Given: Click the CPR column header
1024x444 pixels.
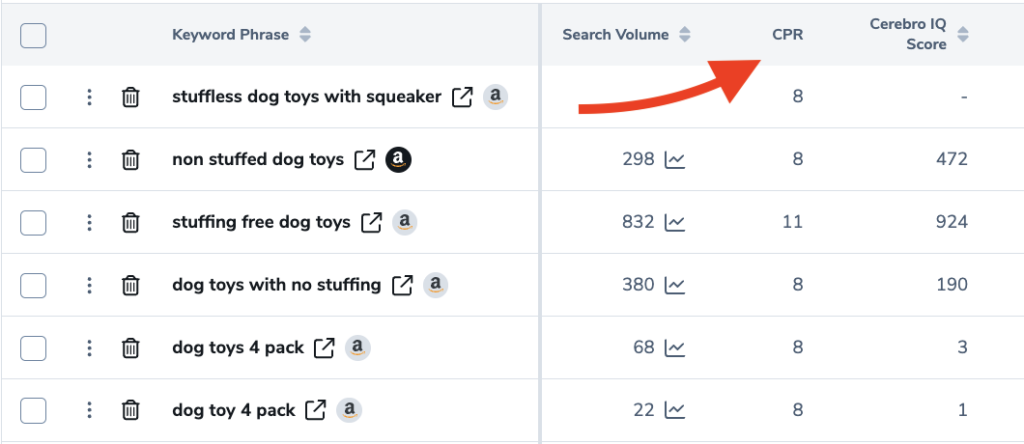Looking at the screenshot, I should click(788, 35).
